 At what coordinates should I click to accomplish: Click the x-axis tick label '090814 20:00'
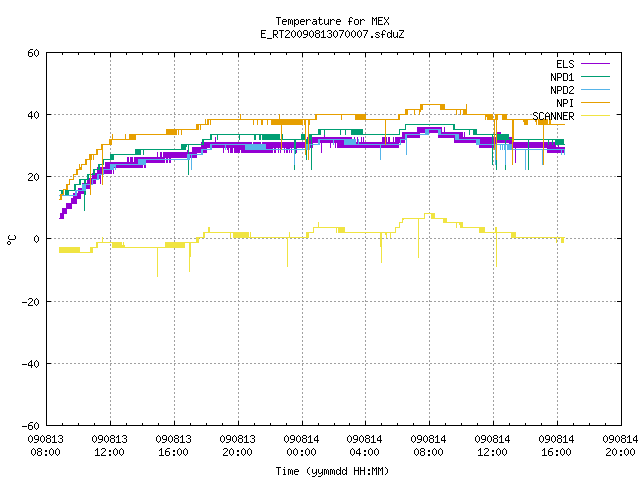(620, 446)
